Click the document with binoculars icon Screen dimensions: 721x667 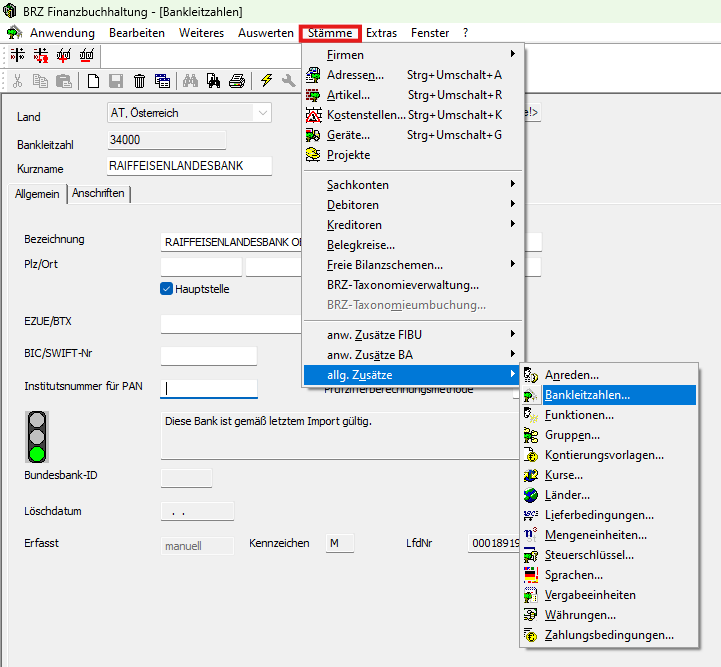click(213, 81)
